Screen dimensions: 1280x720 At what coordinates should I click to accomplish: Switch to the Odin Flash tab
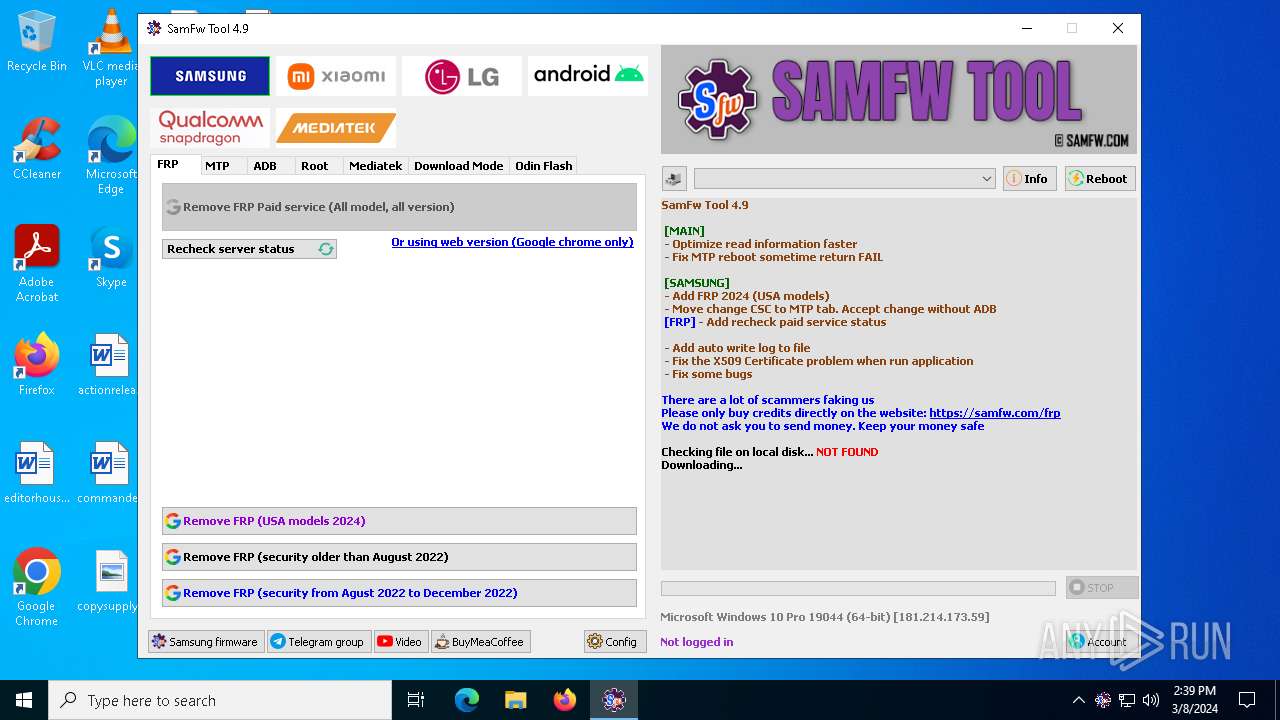pyautogui.click(x=544, y=166)
